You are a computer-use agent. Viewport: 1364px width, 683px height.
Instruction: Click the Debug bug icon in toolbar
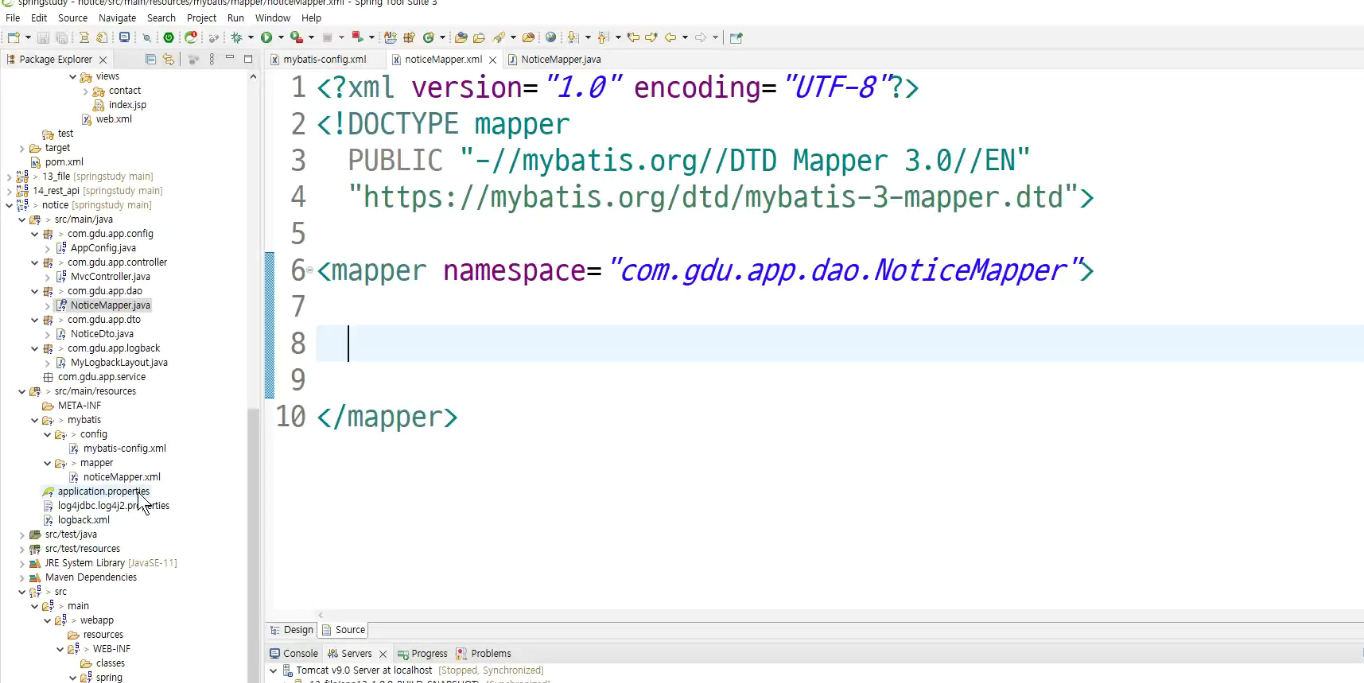[x=237, y=37]
